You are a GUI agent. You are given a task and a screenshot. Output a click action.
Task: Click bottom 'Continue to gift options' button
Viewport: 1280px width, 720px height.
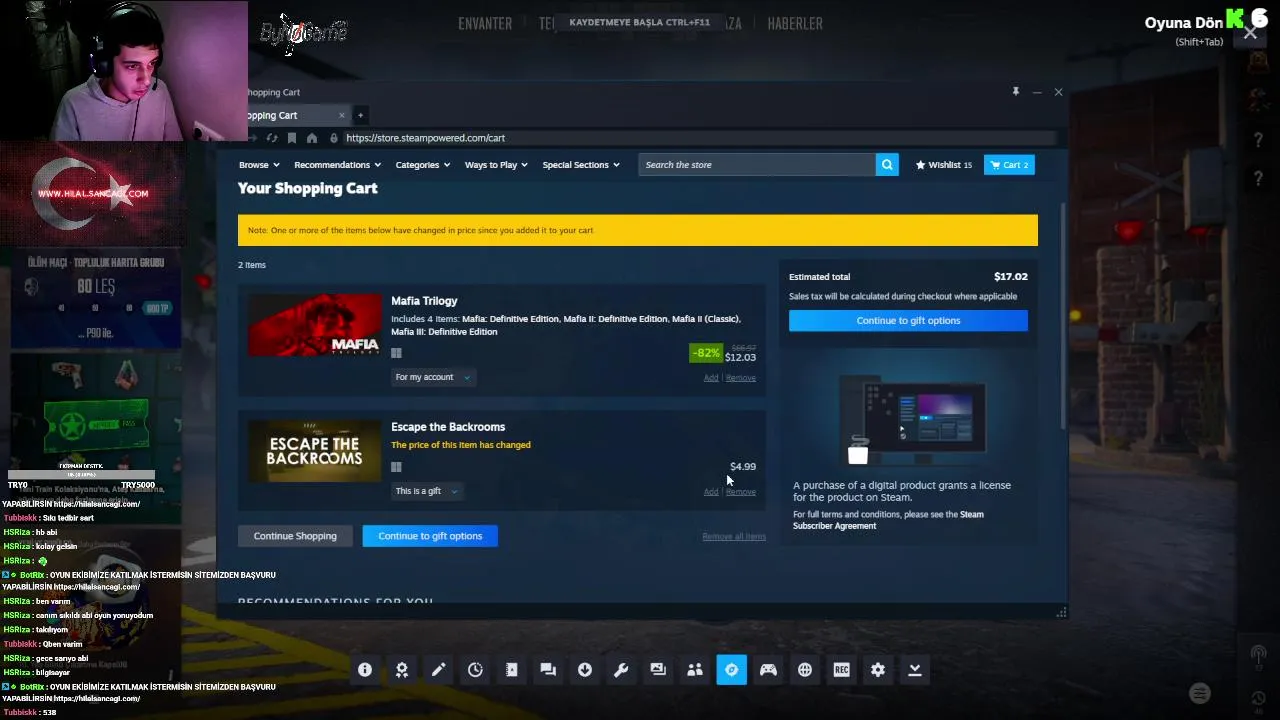coord(430,536)
